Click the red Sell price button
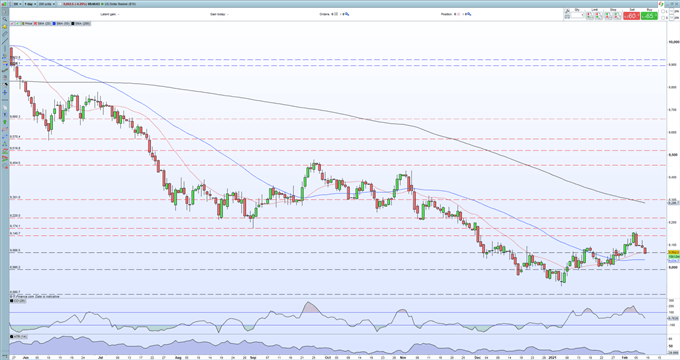Screen dimensions: 680x360 631,16
